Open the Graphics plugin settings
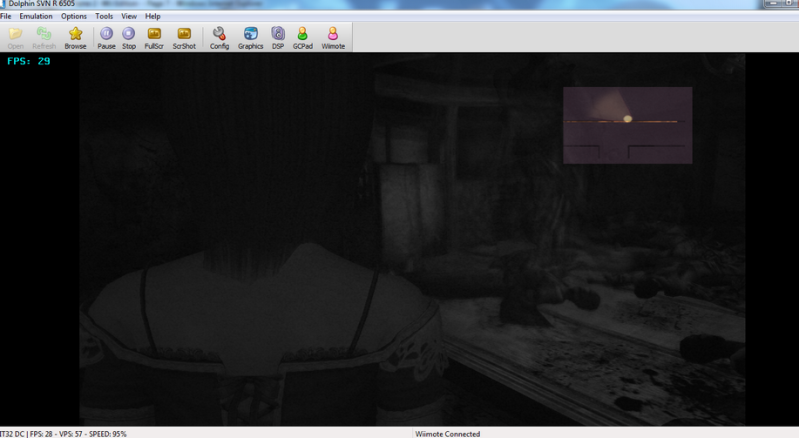The width and height of the screenshot is (799, 438). pyautogui.click(x=250, y=37)
